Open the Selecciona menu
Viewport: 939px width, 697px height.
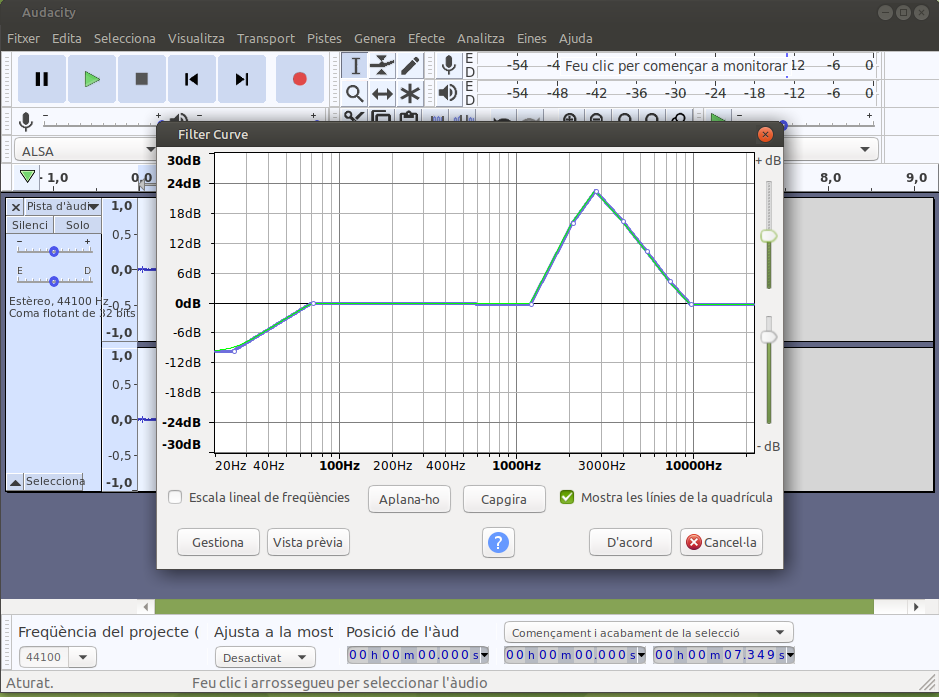(125, 38)
